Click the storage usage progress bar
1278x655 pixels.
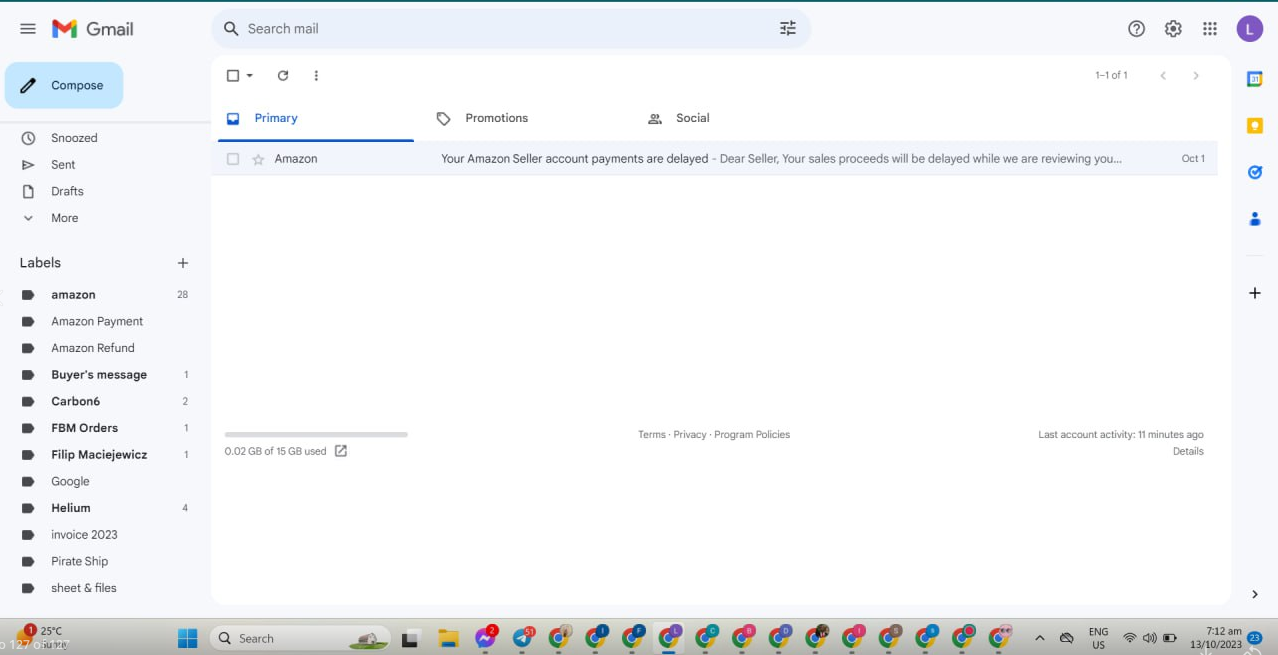(x=316, y=435)
